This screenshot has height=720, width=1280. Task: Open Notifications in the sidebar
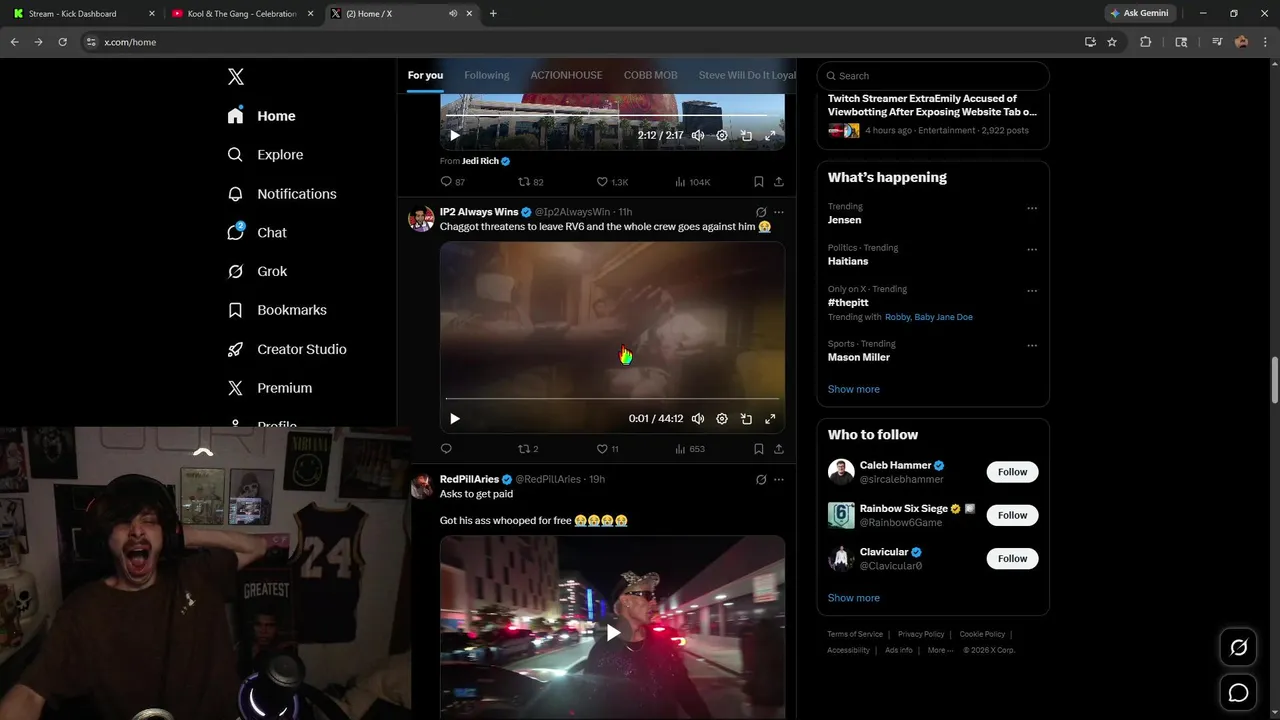282,194
